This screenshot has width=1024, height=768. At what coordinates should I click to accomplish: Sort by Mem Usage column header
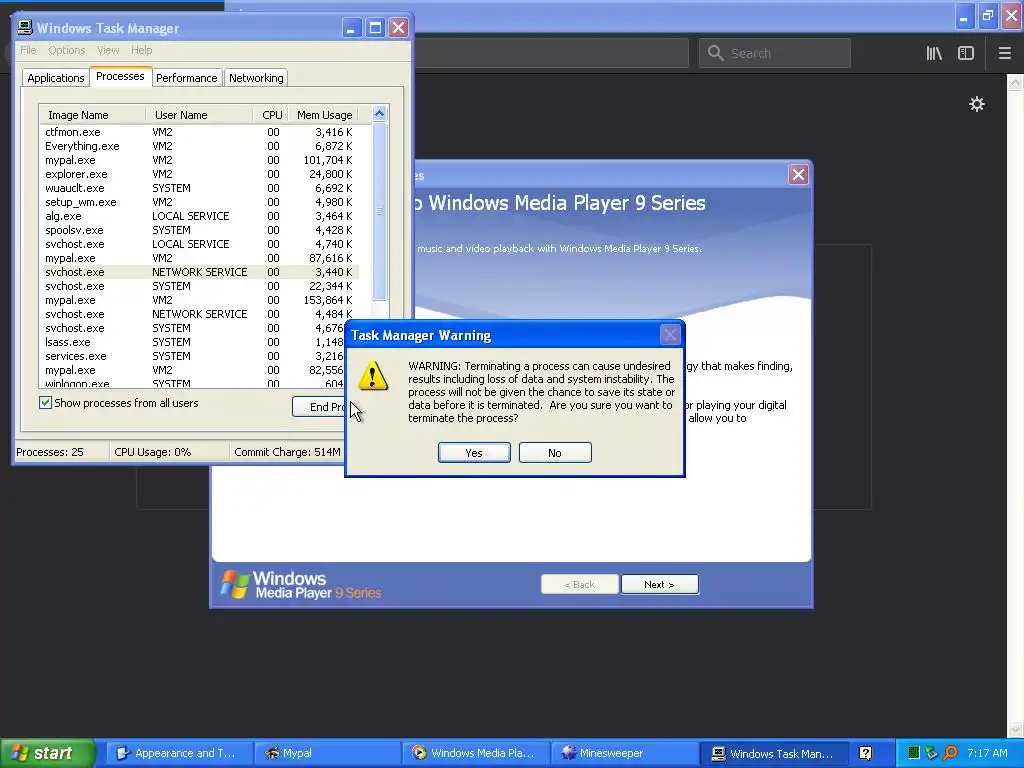click(323, 115)
